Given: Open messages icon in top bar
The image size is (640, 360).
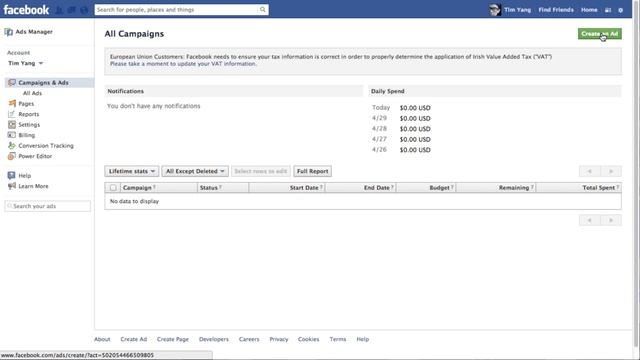Looking at the screenshot, I should click(x=72, y=10).
